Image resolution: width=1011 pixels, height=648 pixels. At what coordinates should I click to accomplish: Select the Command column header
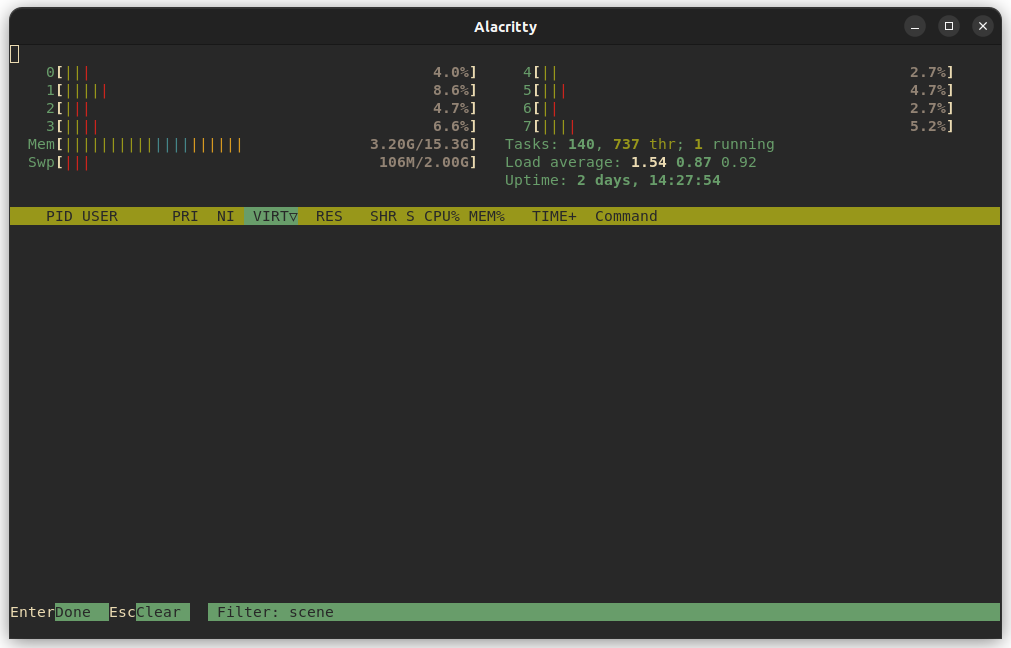click(x=626, y=216)
